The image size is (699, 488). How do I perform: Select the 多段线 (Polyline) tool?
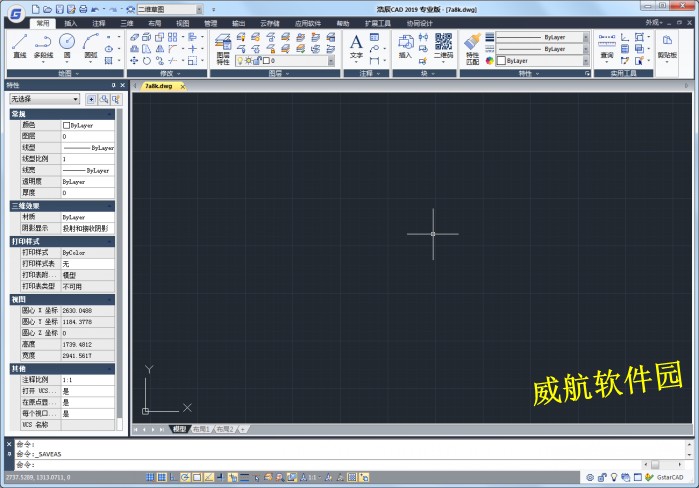click(44, 45)
